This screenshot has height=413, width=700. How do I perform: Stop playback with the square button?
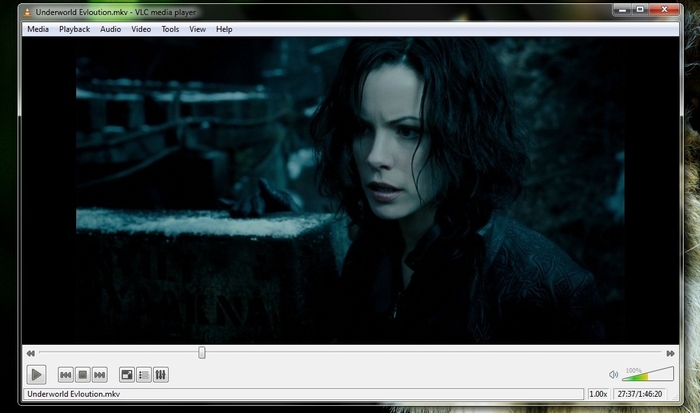tap(83, 375)
